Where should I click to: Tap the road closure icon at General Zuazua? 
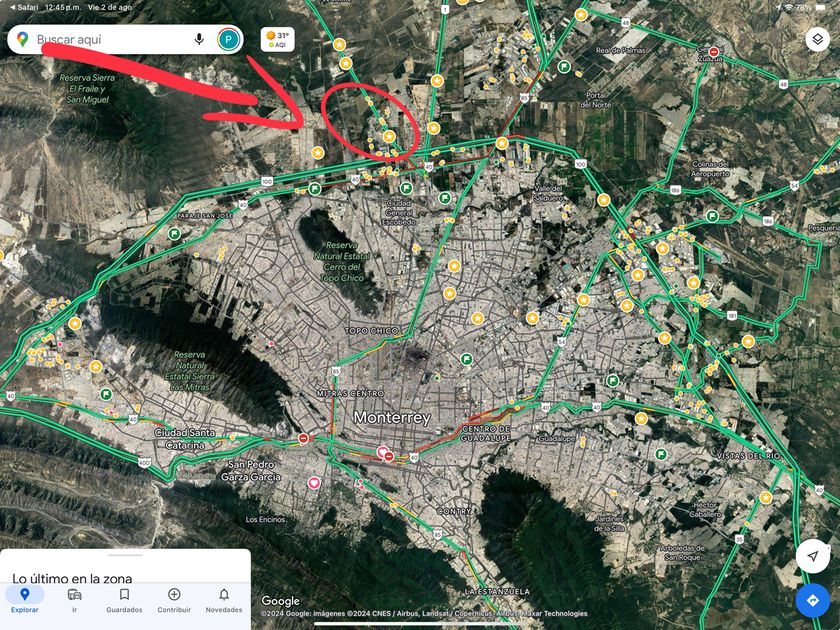click(714, 51)
